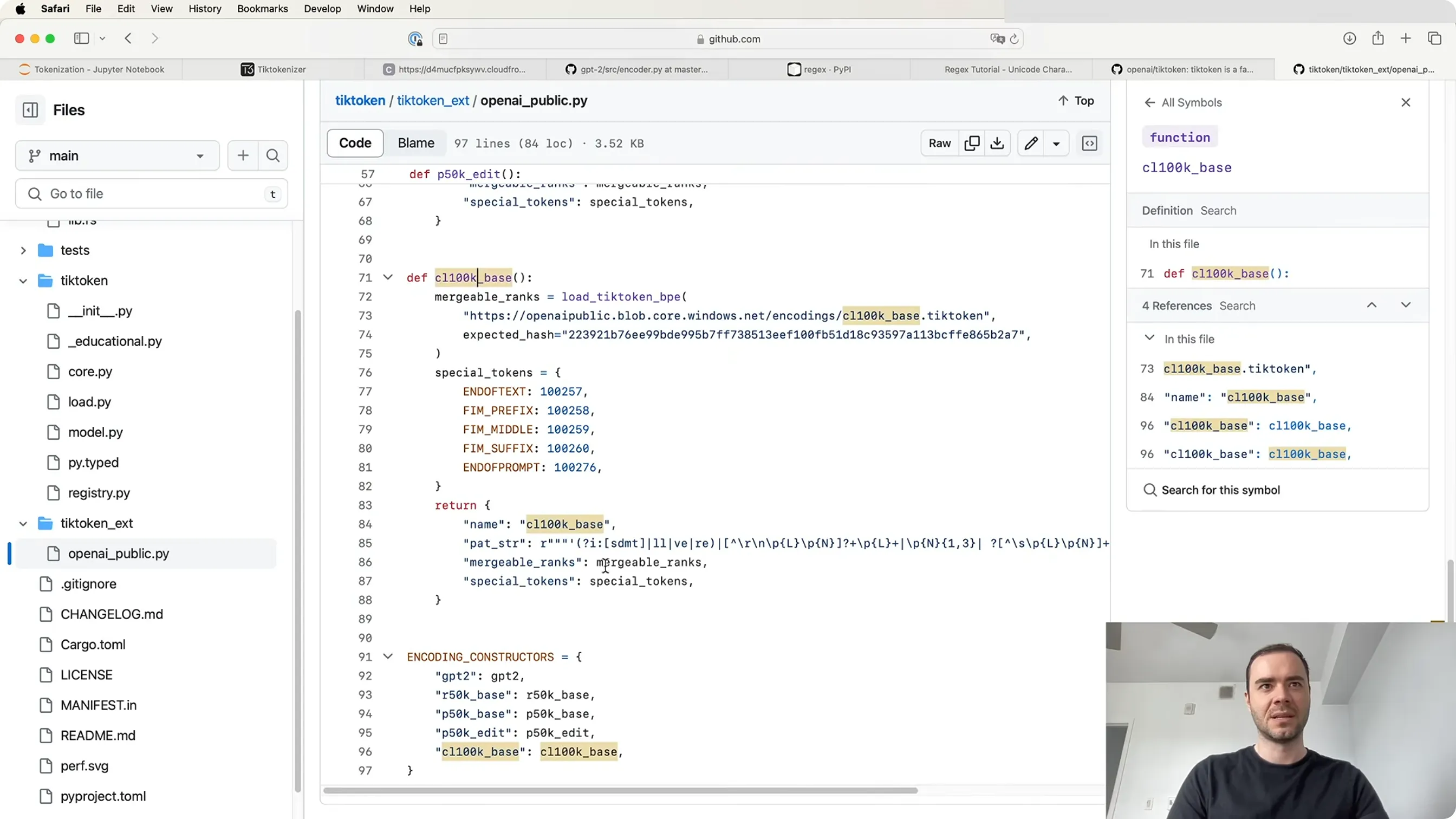The image size is (1456, 819).
Task: Go back with Safari back arrow
Action: [128, 38]
